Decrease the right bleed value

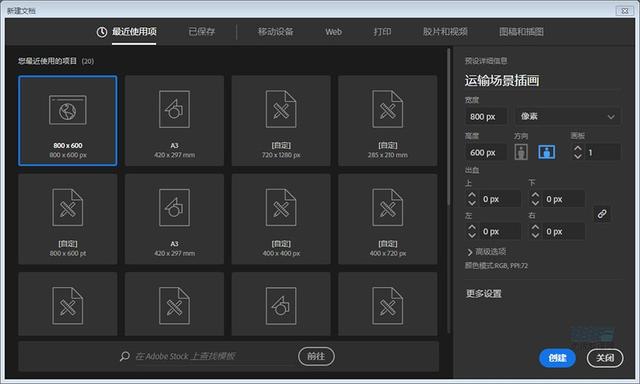(535, 235)
